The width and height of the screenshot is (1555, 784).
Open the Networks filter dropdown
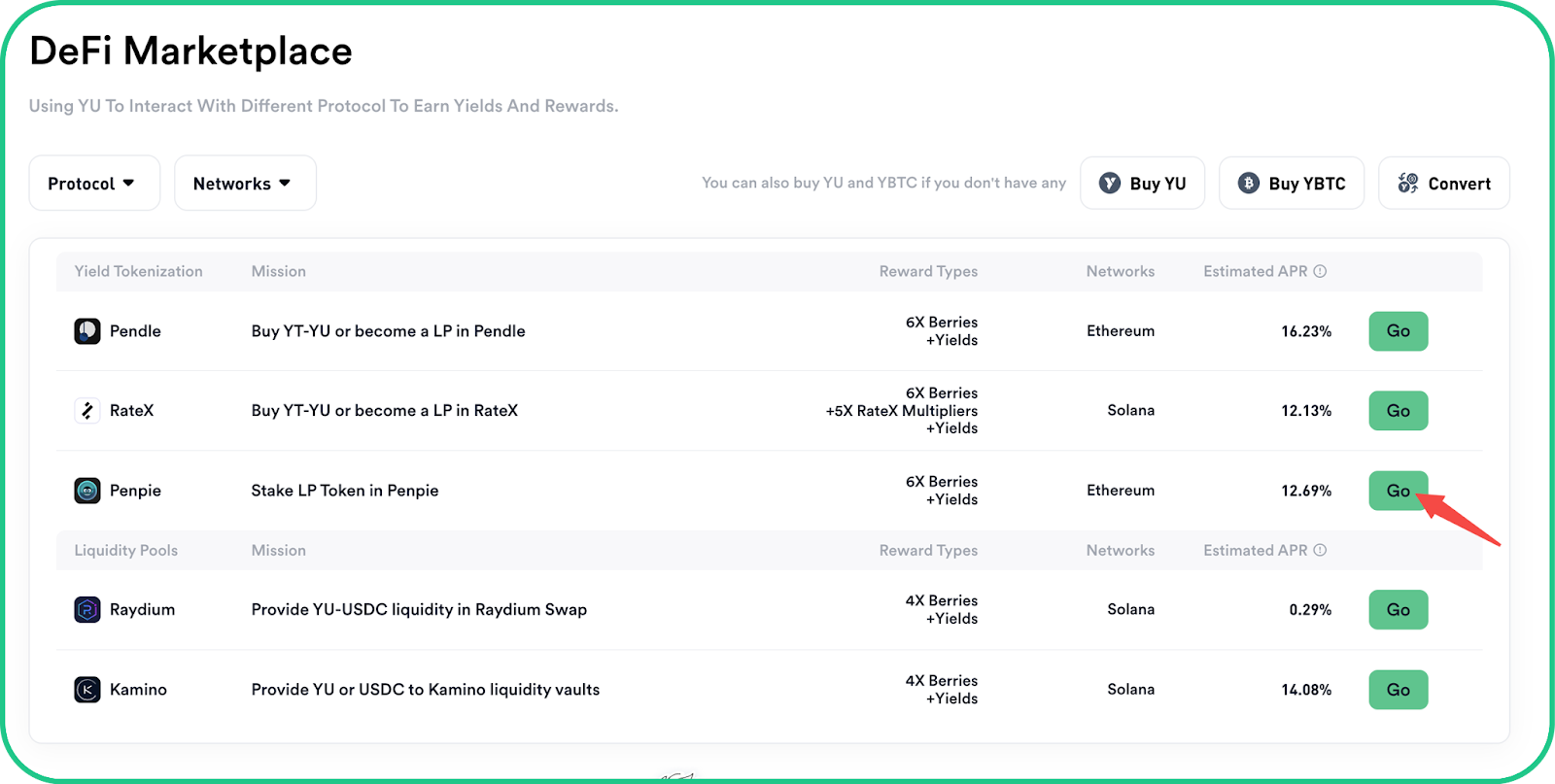point(245,183)
